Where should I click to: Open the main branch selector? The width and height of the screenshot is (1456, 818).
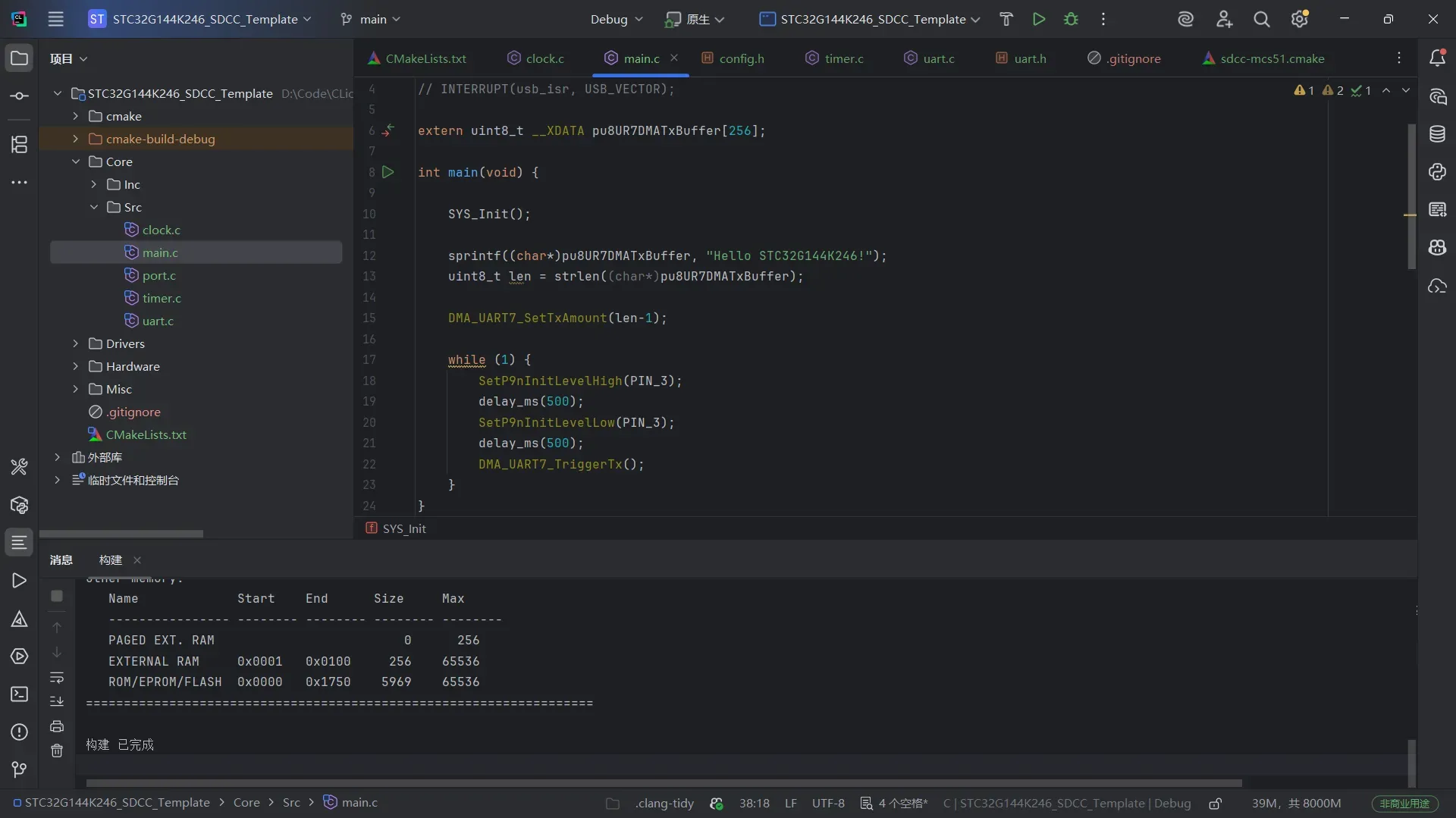tap(372, 19)
